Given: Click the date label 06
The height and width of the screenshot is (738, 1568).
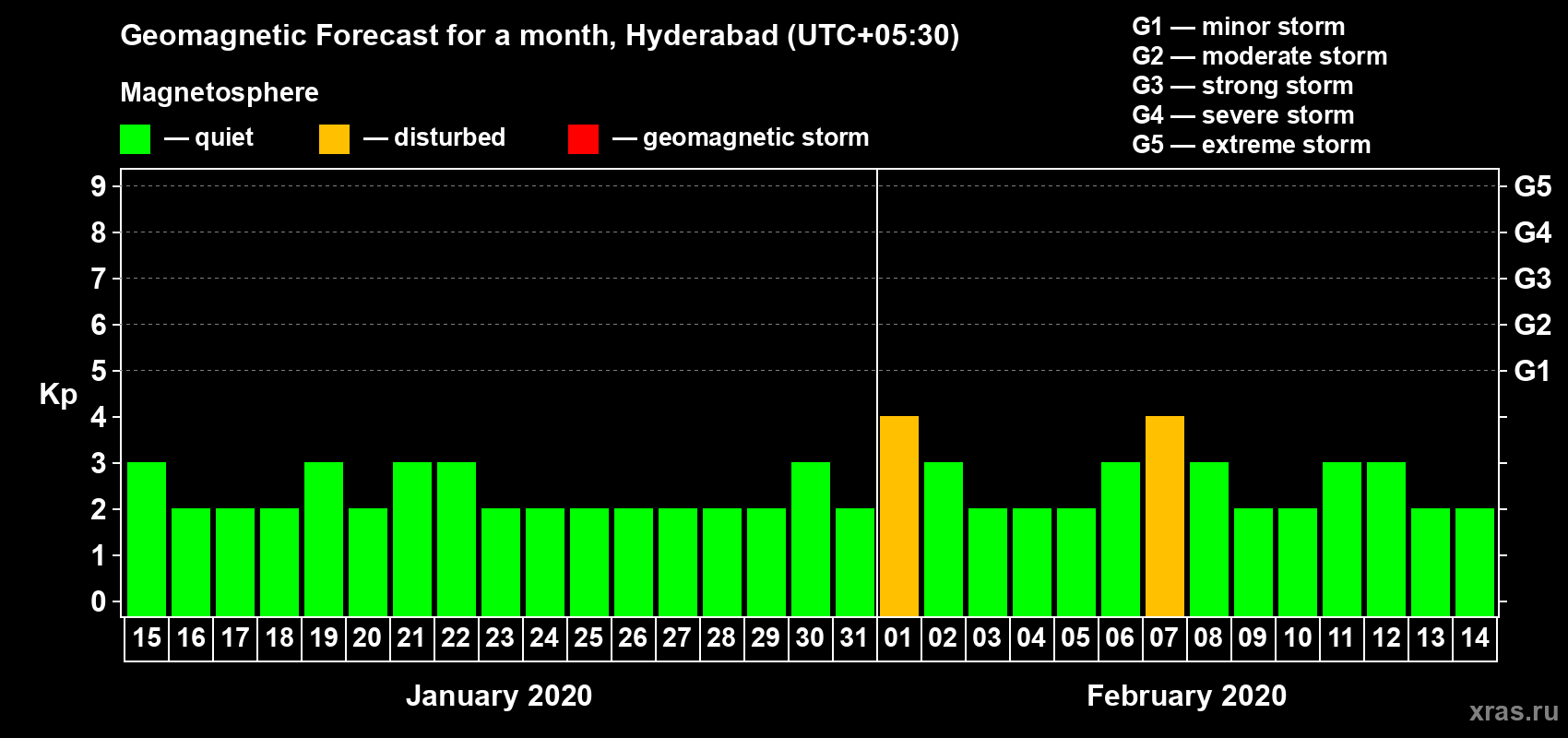Looking at the screenshot, I should (x=1120, y=638).
